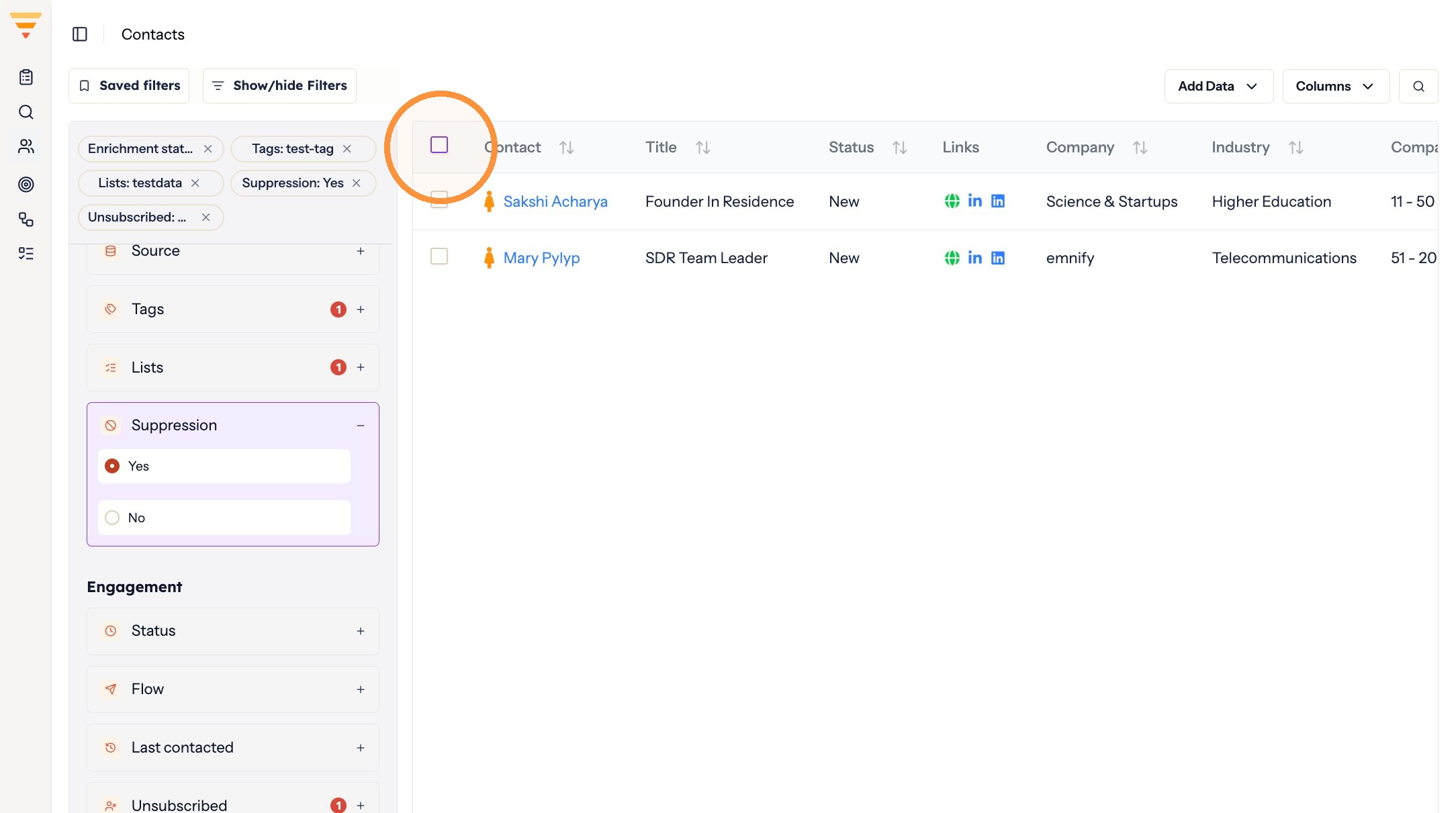The width and height of the screenshot is (1456, 813).
Task: Open the target icon in left sidebar
Action: coord(26,184)
